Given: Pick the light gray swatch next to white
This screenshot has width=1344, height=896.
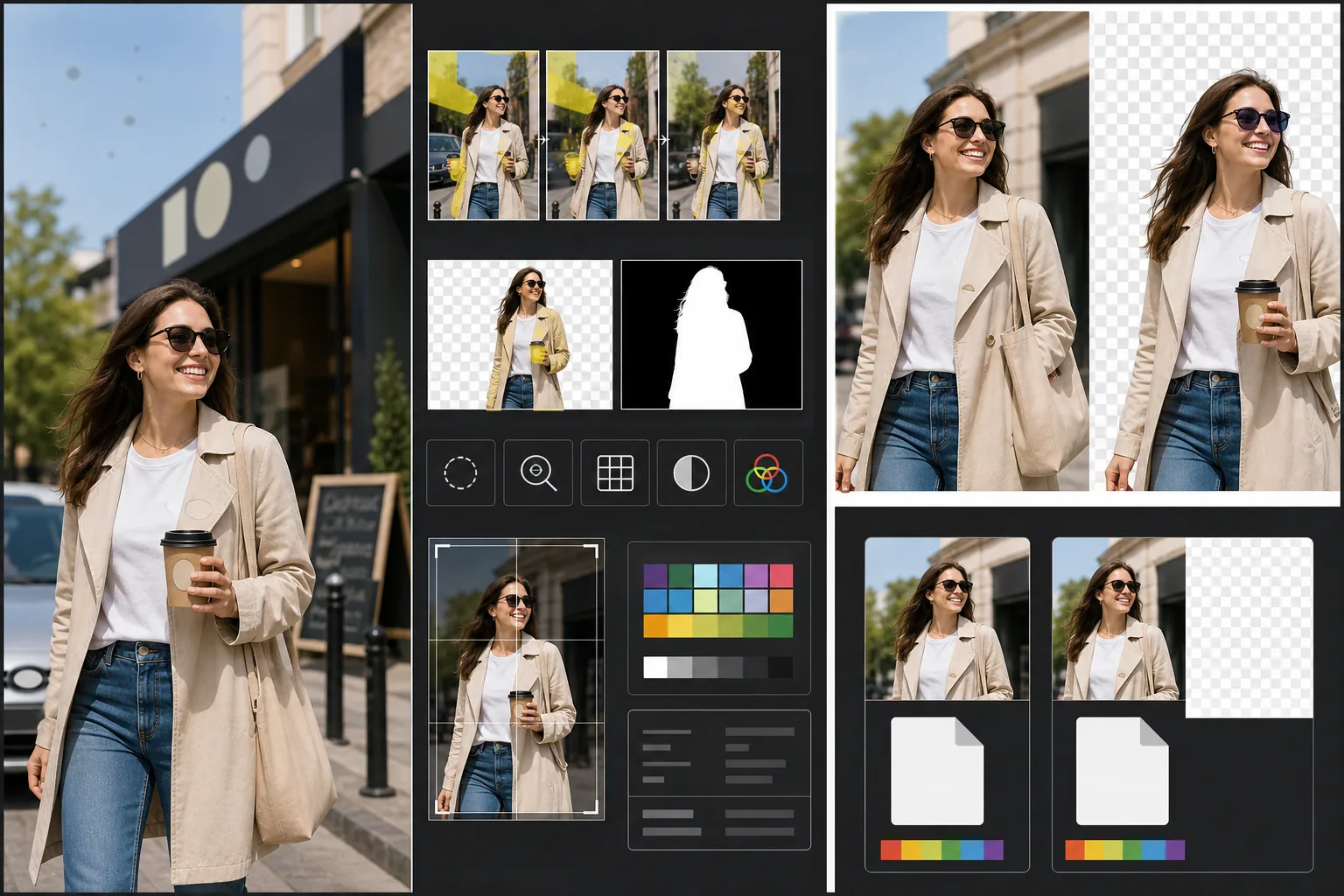Looking at the screenshot, I should 680,667.
